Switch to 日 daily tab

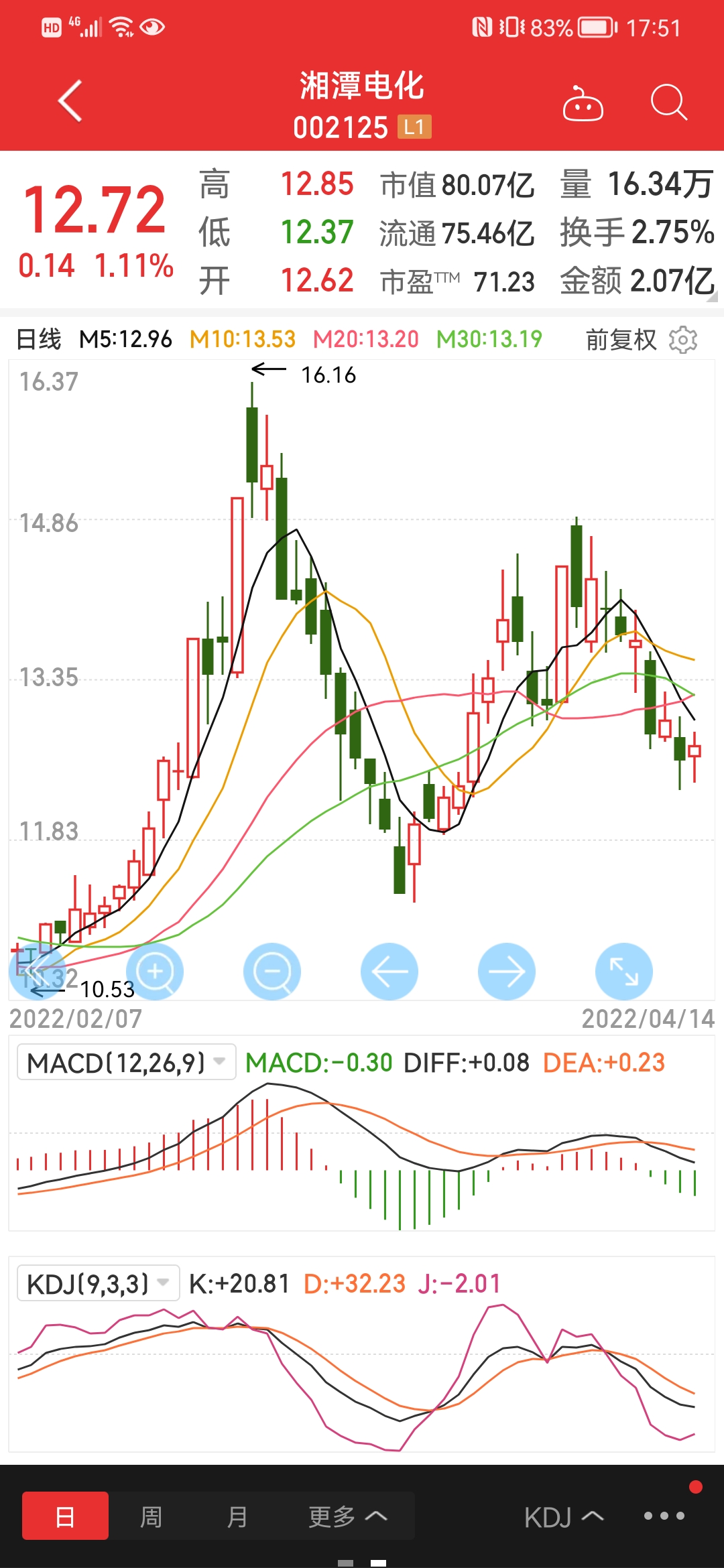65,1516
